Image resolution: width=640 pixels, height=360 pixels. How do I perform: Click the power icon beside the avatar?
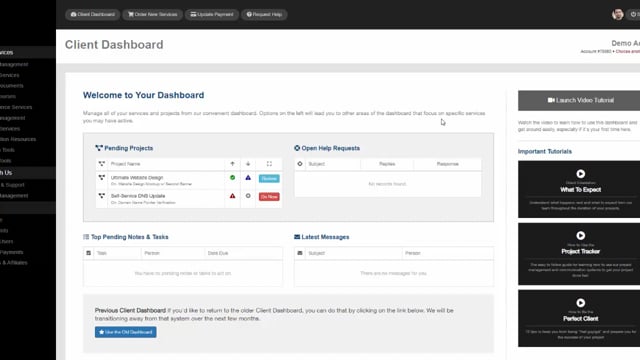point(634,14)
